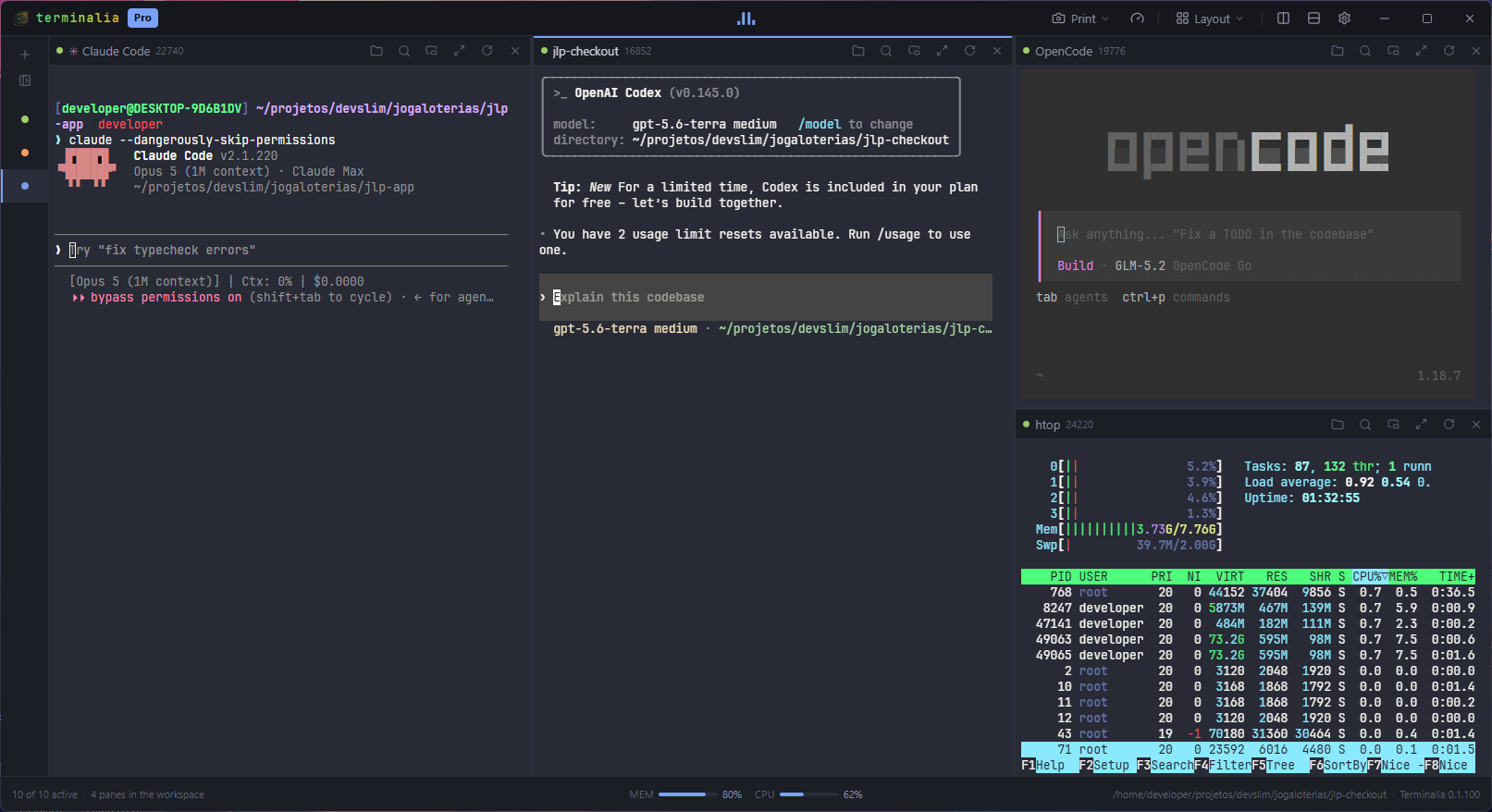Pop out the Claude Code pane
The height and width of the screenshot is (812, 1492).
432,51
